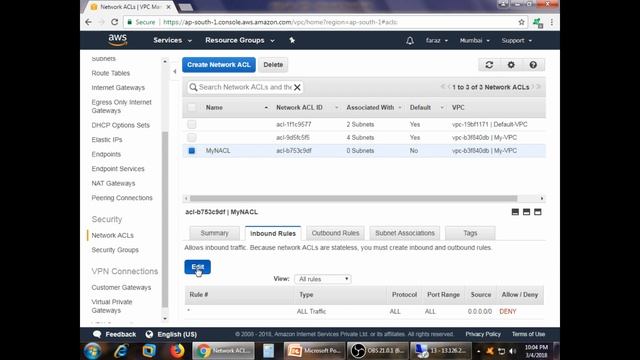The width and height of the screenshot is (640, 360).
Task: Open Subnet Associations tab
Action: point(404,233)
